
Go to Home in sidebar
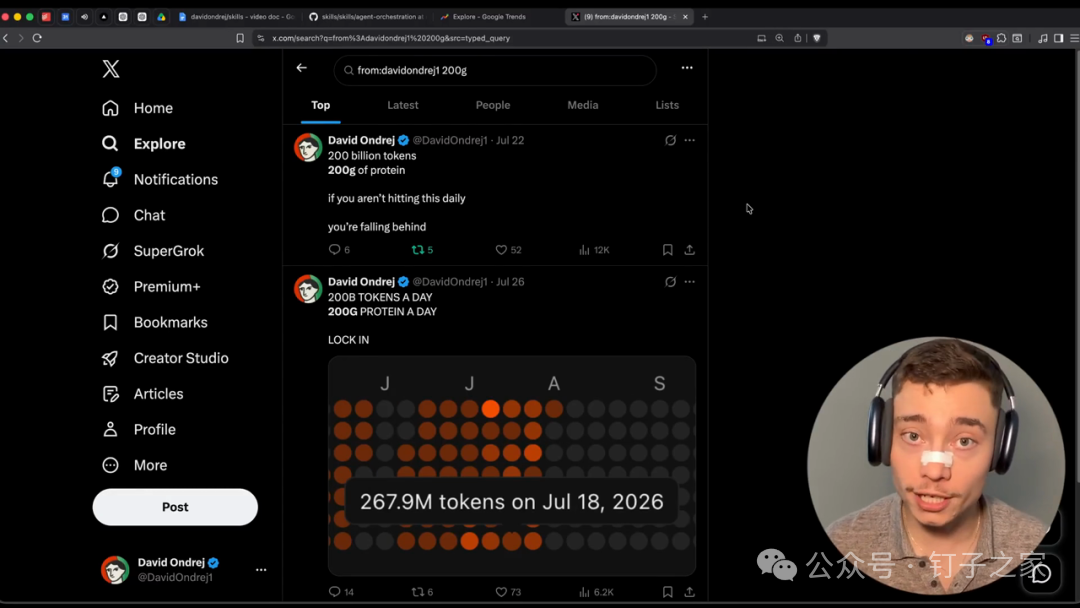(137, 108)
